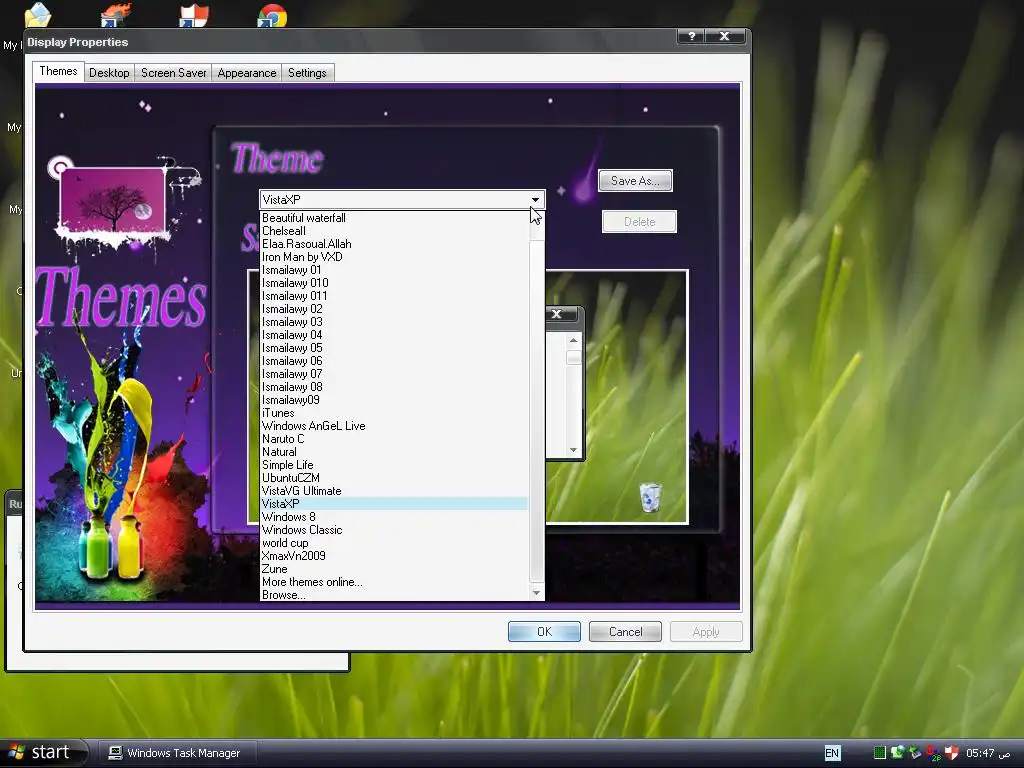Image resolution: width=1024 pixels, height=768 pixels.
Task: Click preview window's X close icon
Action: [x=557, y=314]
